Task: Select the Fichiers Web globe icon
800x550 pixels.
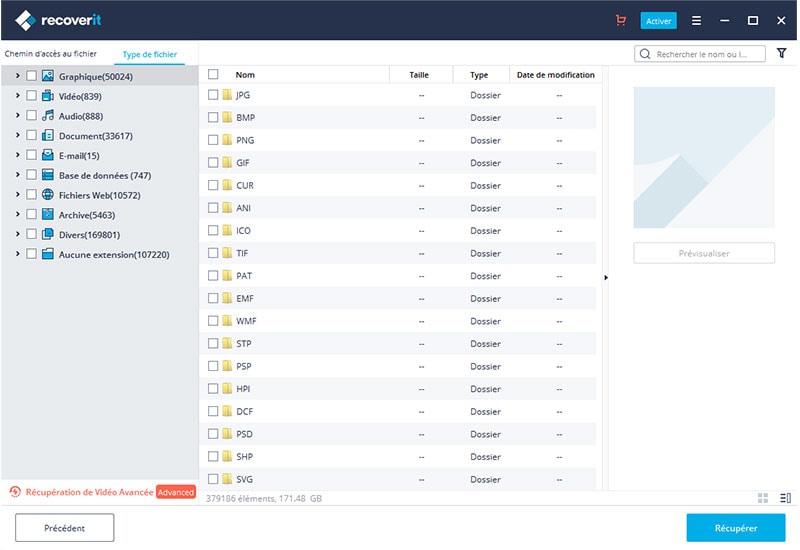Action: [48, 195]
